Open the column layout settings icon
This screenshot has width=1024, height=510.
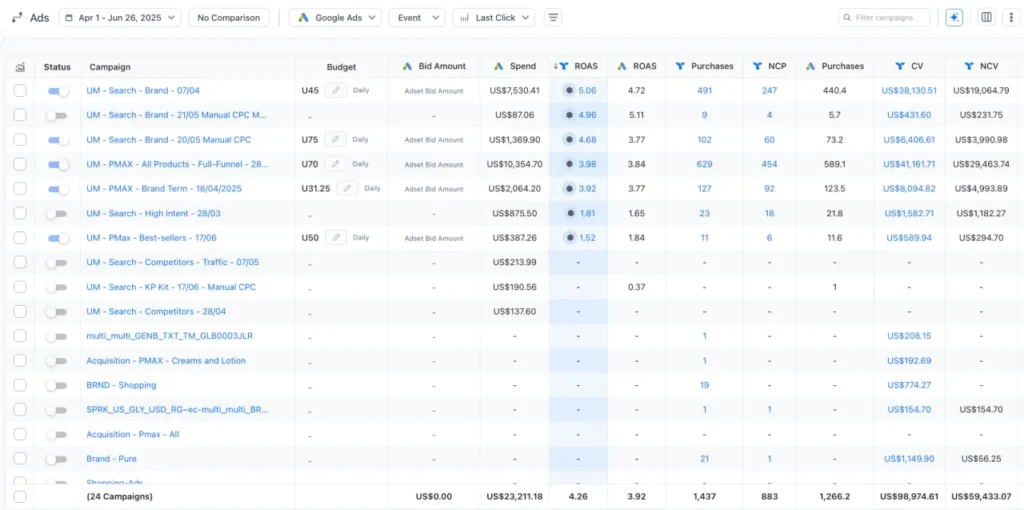986,18
